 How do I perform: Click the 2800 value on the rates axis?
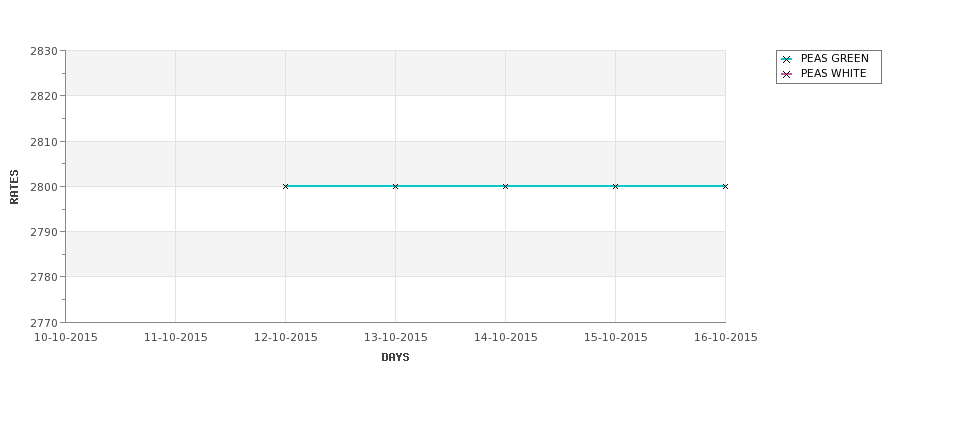(x=44, y=187)
